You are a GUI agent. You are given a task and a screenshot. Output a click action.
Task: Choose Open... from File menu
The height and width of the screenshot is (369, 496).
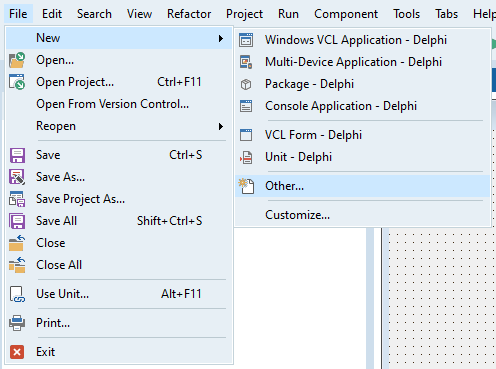click(x=119, y=60)
